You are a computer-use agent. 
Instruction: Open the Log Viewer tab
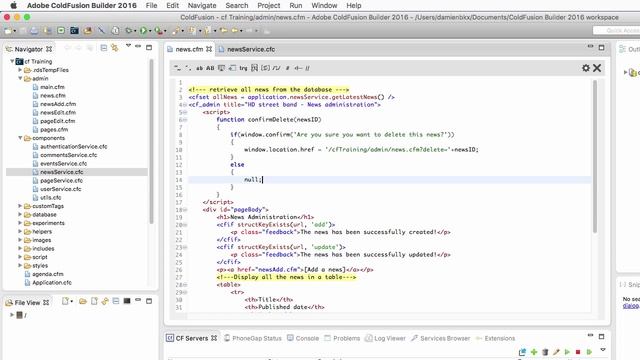385,338
